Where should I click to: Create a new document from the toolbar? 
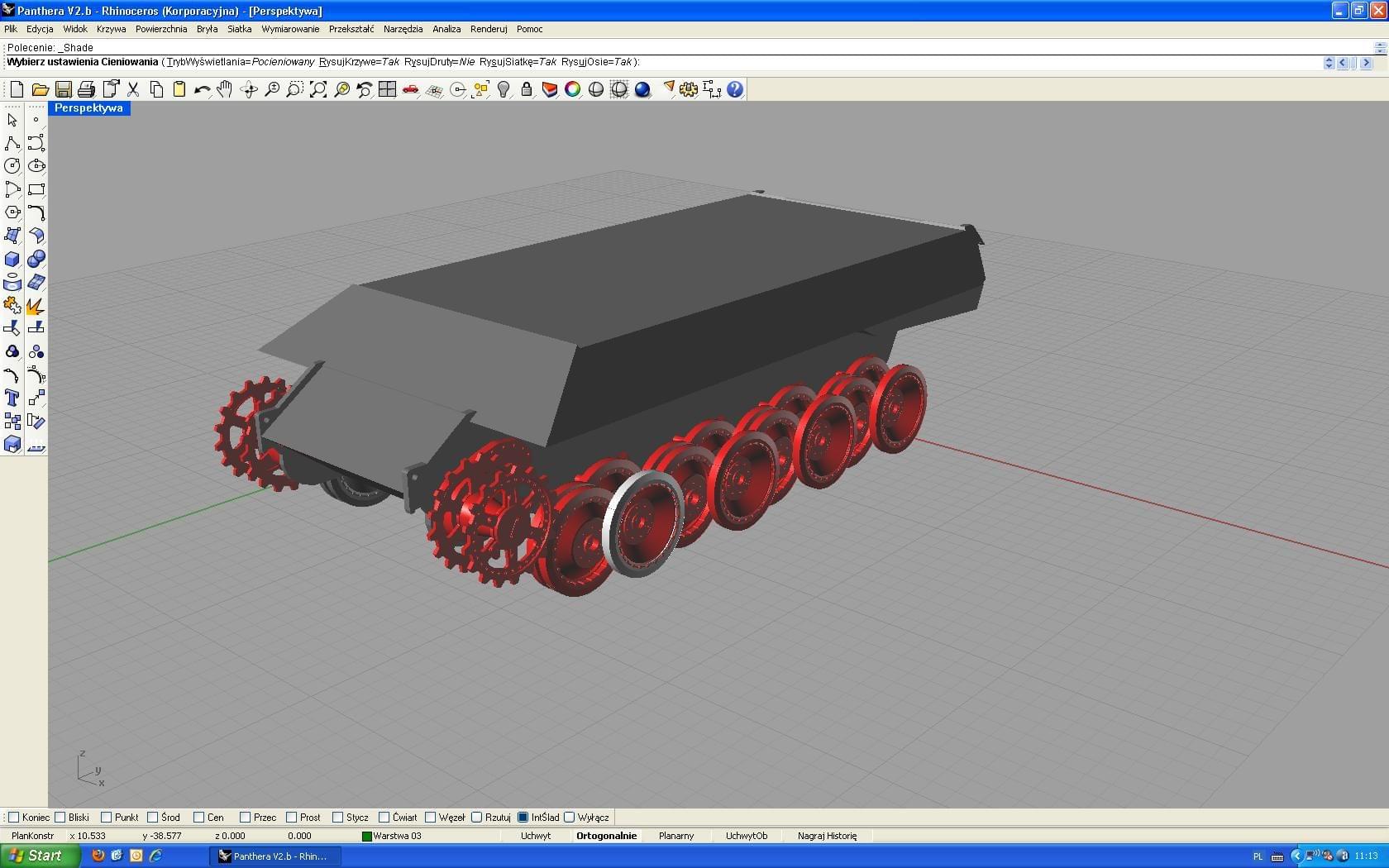17,89
